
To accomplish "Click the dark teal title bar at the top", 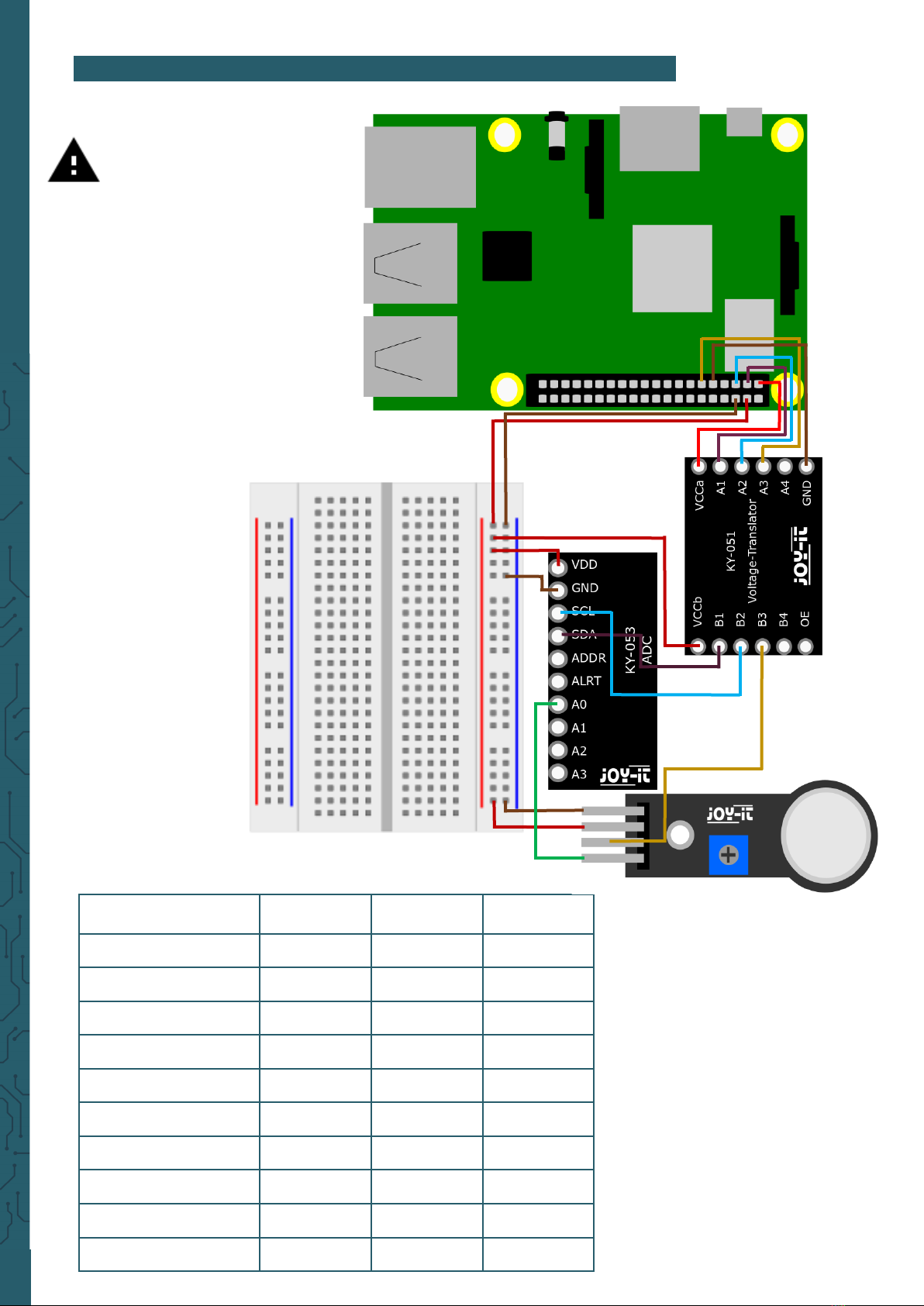I will [374, 68].
